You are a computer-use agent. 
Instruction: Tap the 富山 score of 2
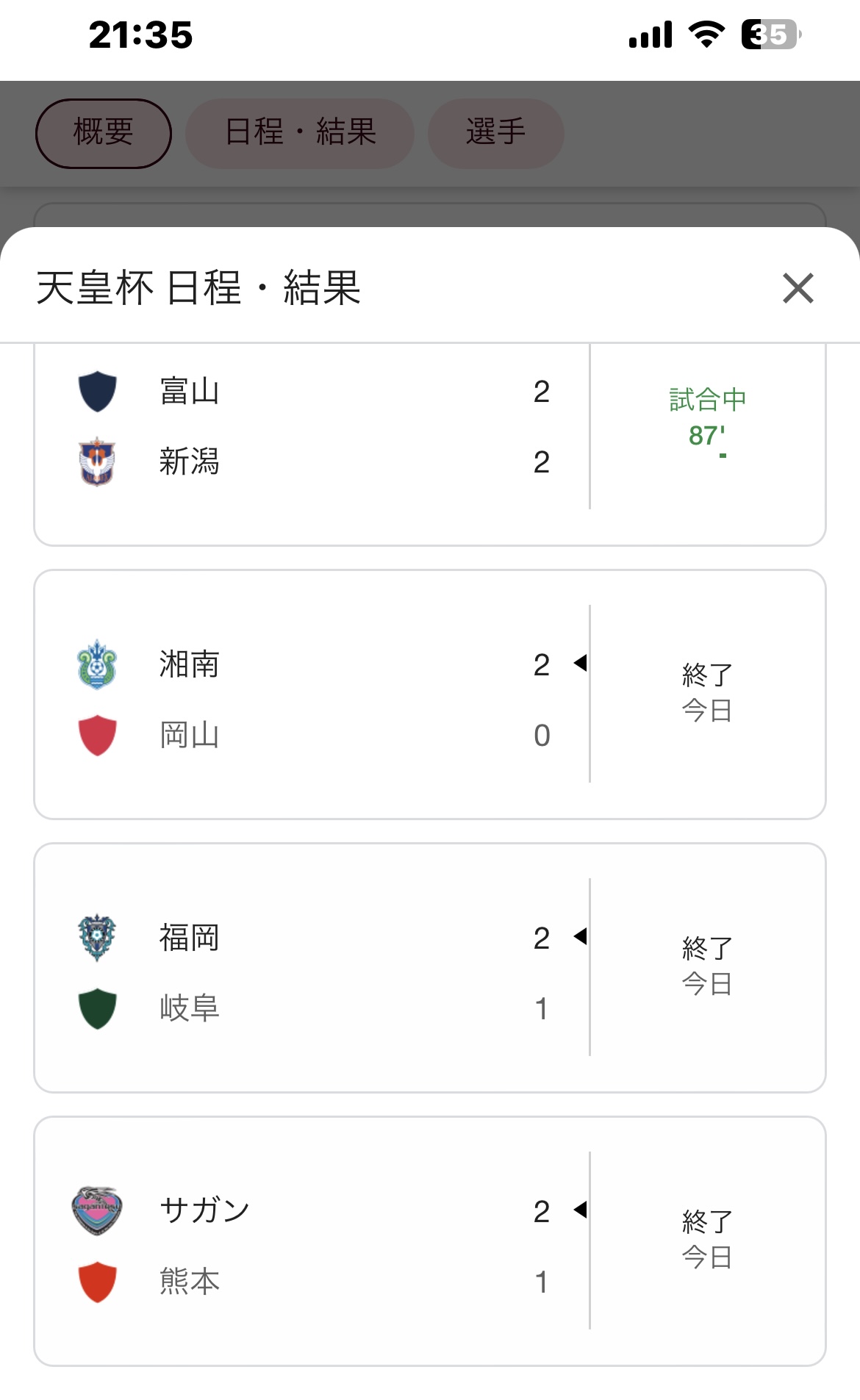(542, 392)
